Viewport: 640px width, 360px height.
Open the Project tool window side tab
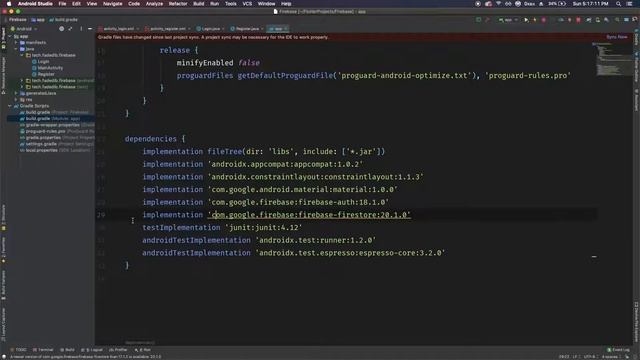coord(3,39)
